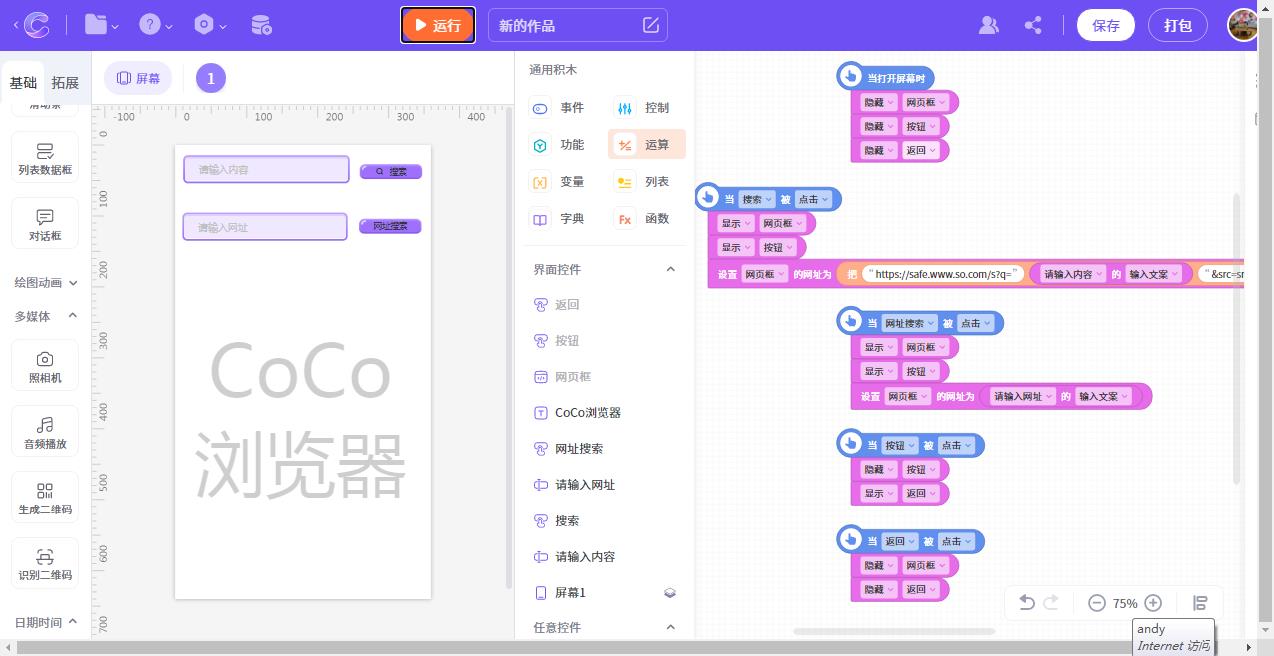Open the collaborators people icon
Screen dimensions: 1274x656
coord(989,25)
